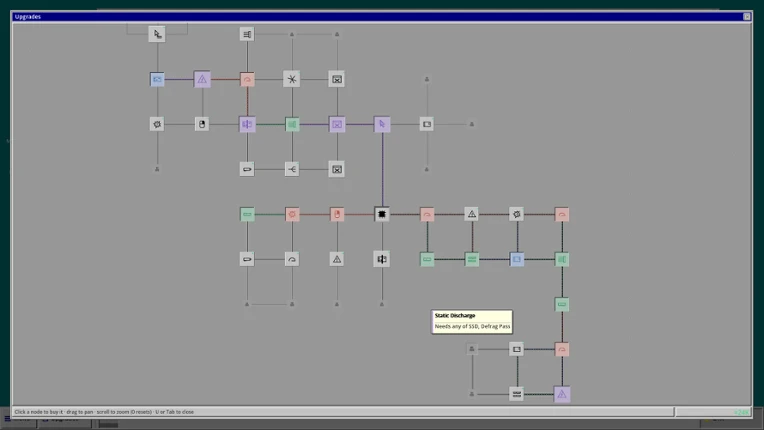
Task: Select the gray arc gauge node
Action: tap(292, 259)
